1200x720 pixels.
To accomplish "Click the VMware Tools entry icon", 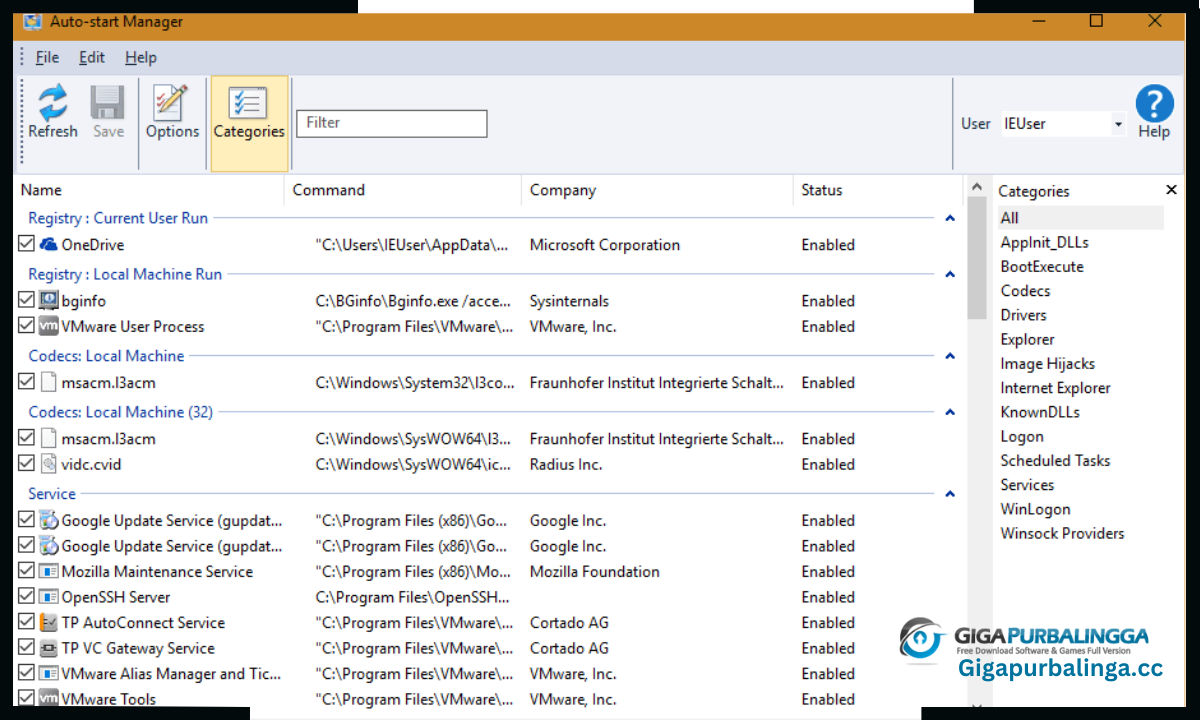I will (49, 699).
